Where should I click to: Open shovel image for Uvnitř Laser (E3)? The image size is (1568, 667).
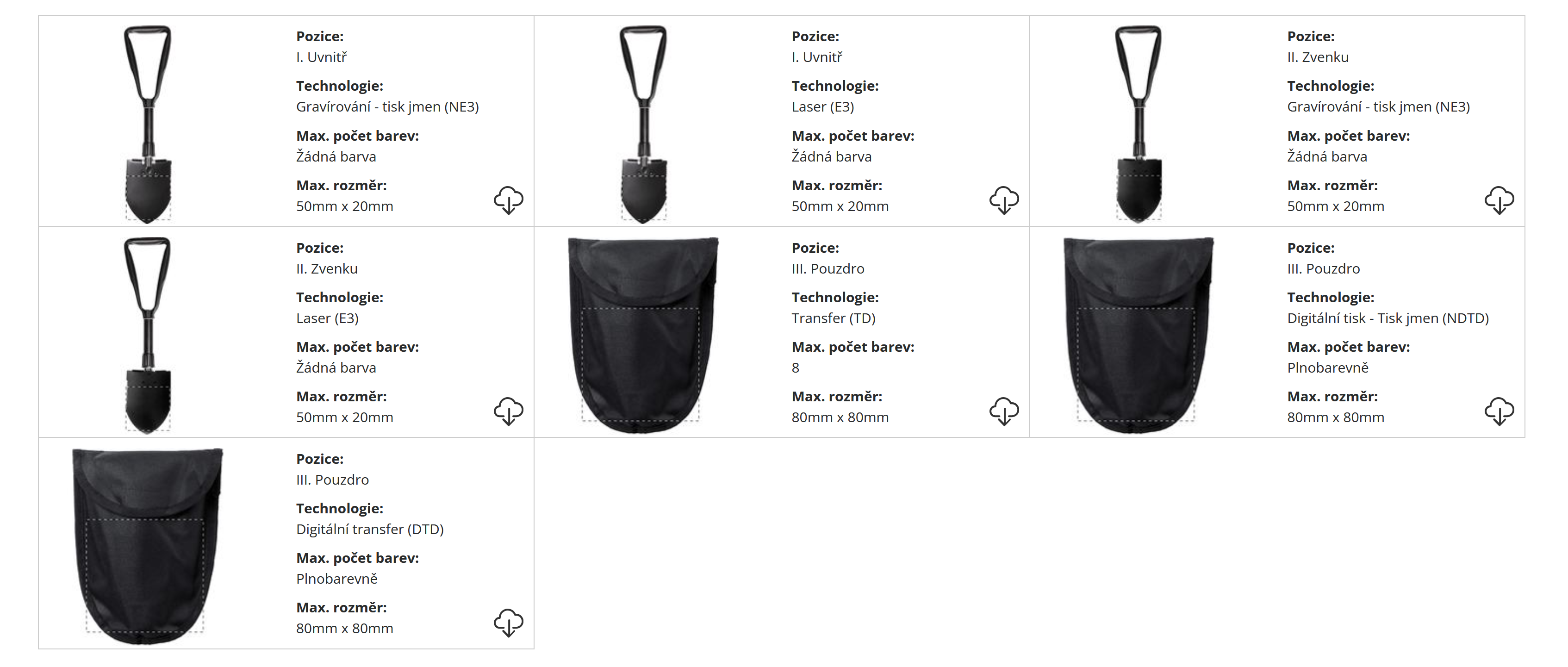[x=643, y=124]
